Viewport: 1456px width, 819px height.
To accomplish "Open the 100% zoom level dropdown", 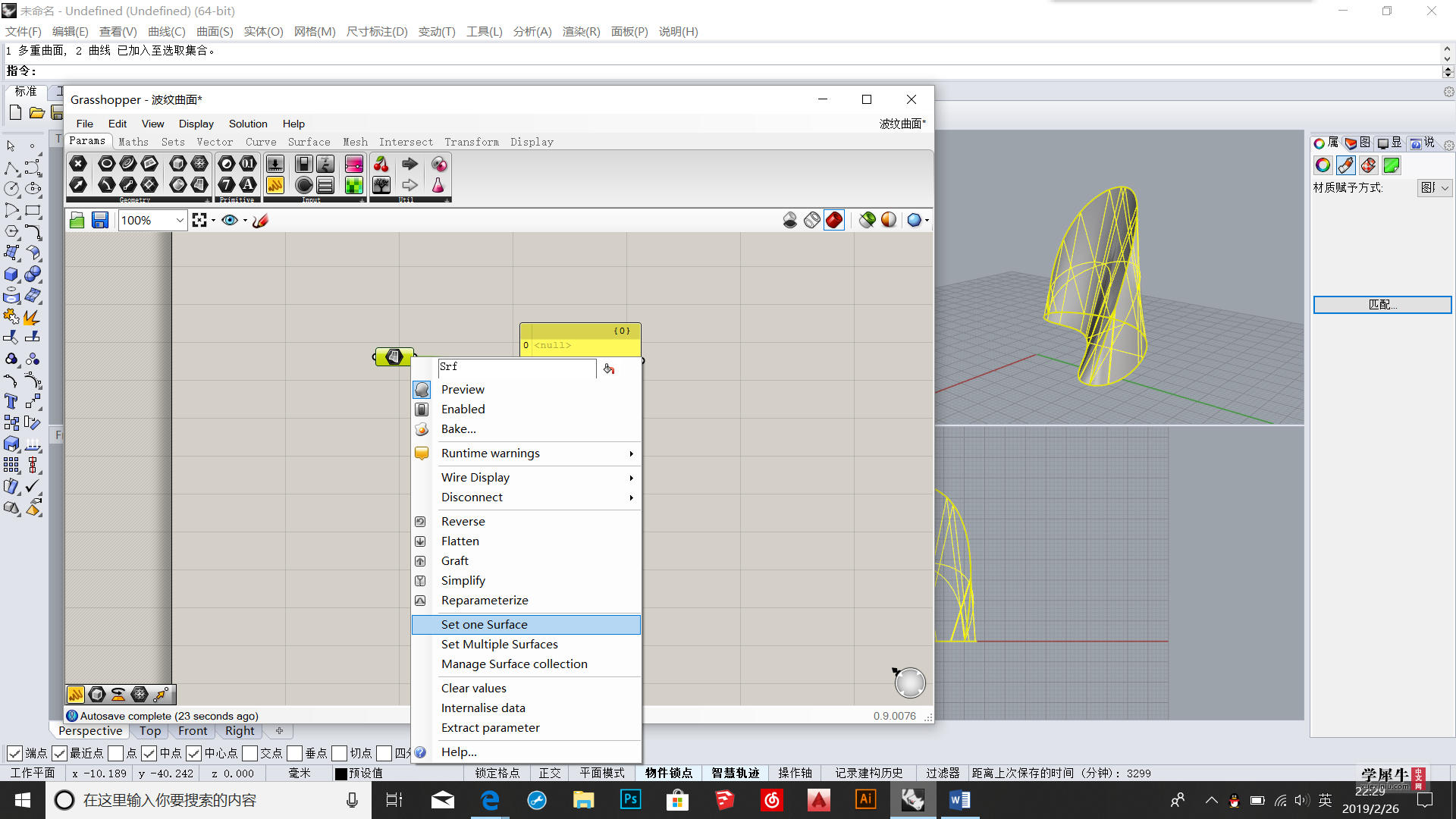I will click(x=180, y=220).
